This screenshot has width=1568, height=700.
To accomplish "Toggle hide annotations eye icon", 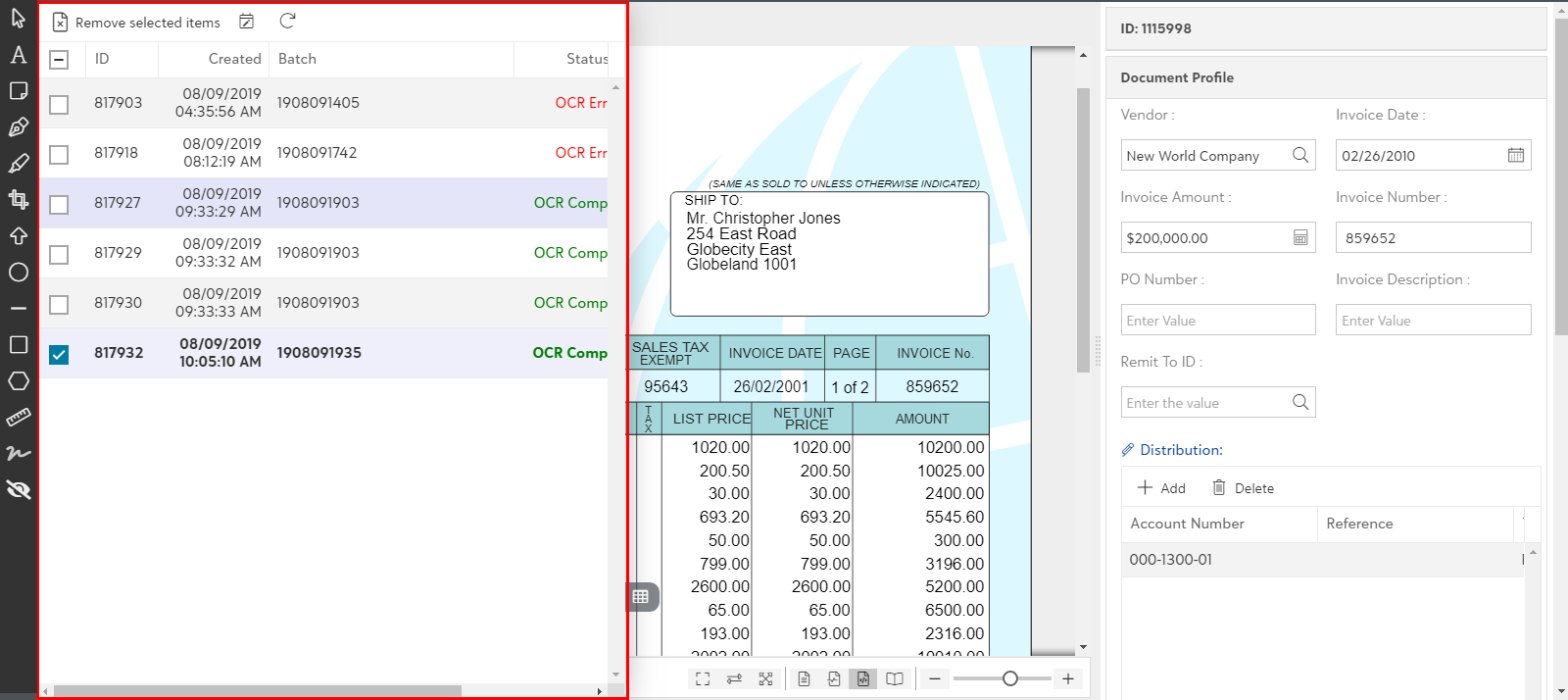I will 19,489.
